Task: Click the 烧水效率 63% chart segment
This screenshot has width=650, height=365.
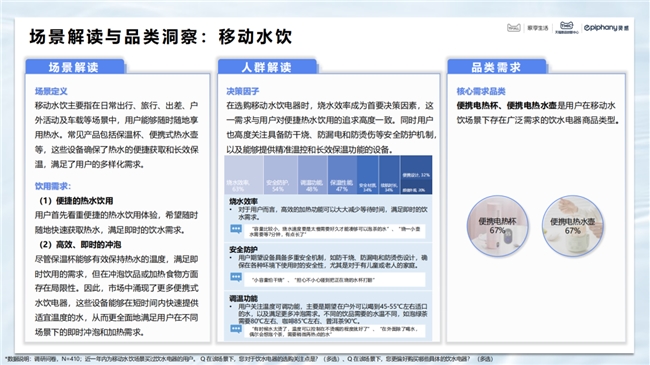Action: [244, 175]
